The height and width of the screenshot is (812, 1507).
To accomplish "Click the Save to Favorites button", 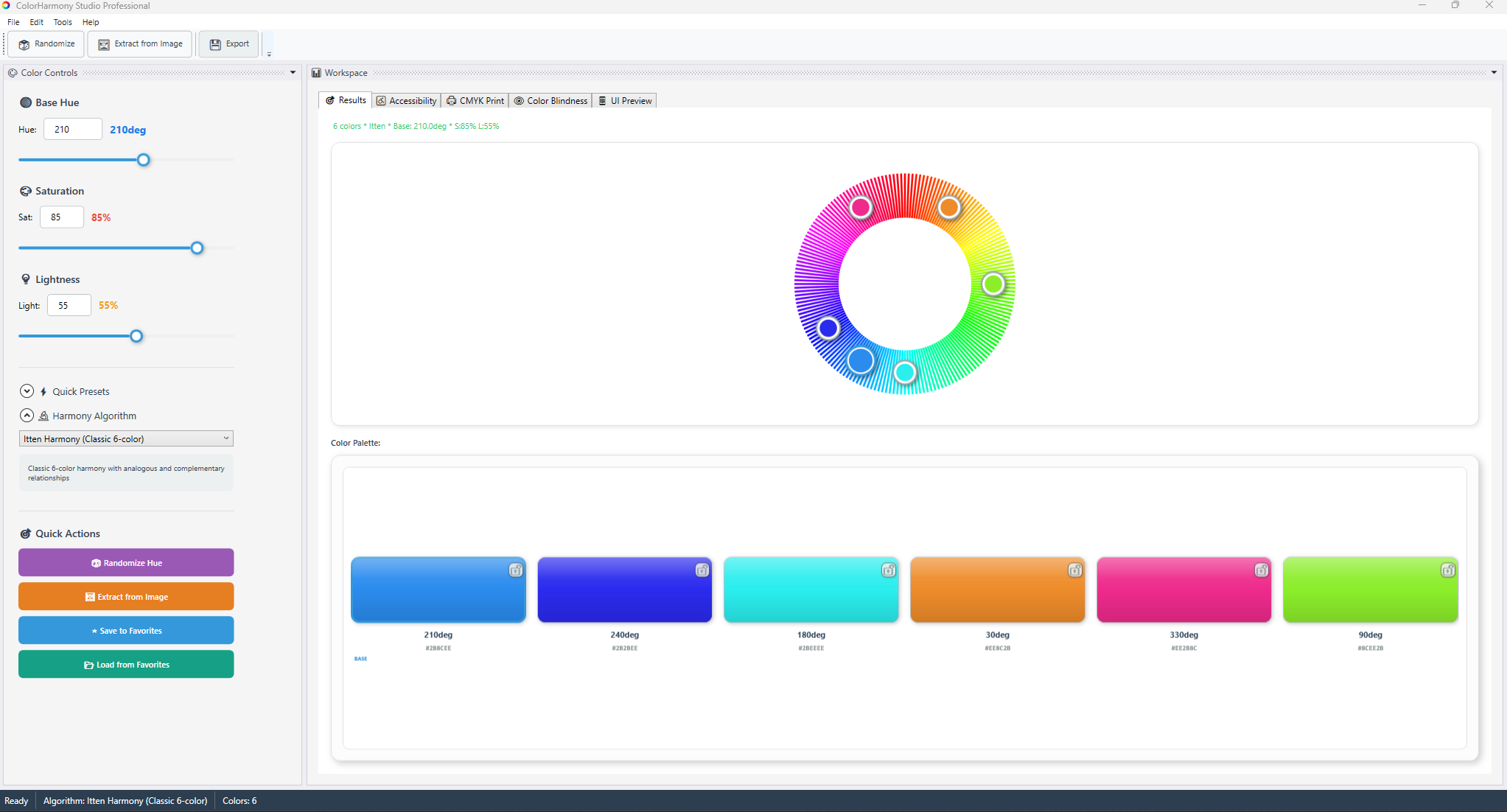I will click(126, 631).
